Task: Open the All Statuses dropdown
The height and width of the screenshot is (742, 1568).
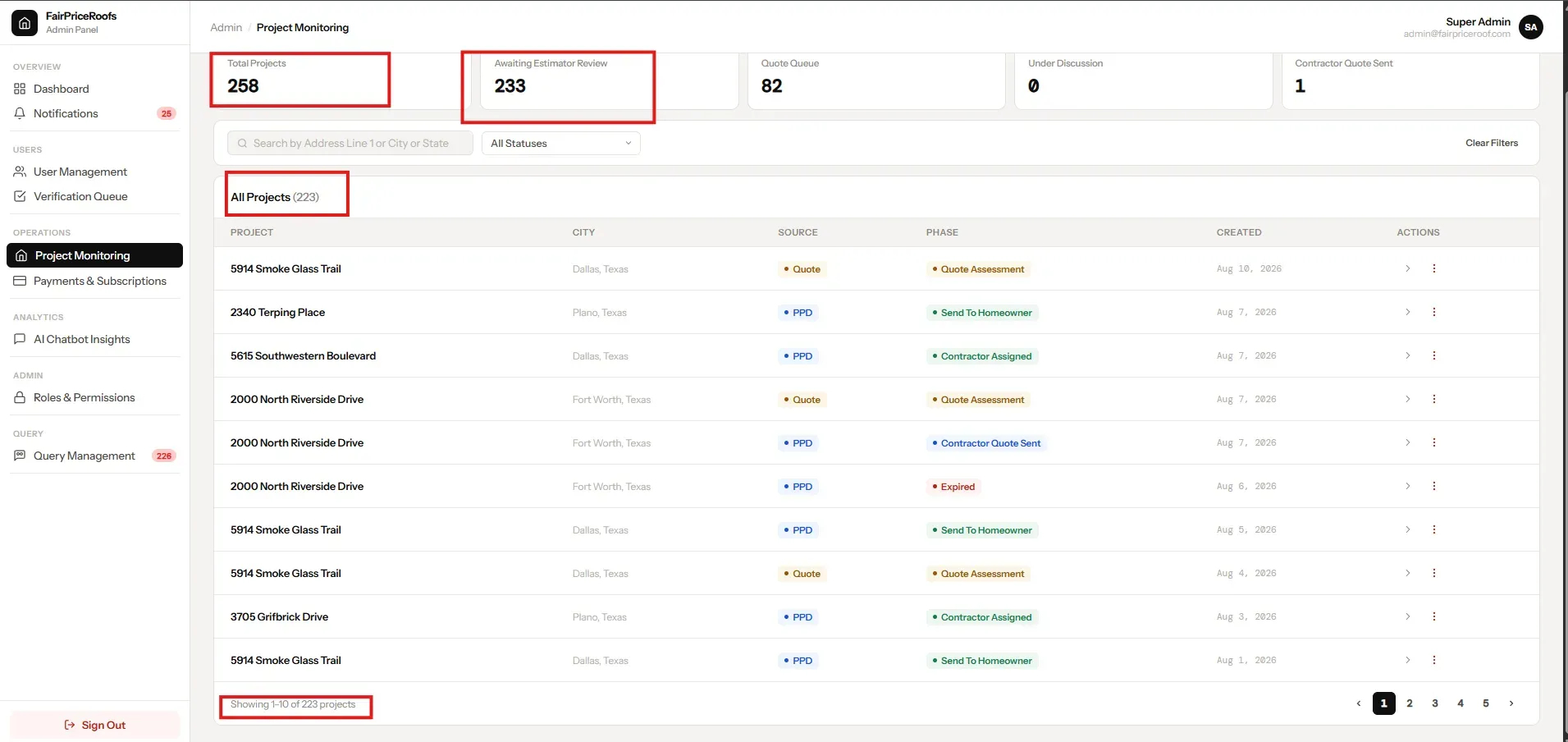Action: 560,143
